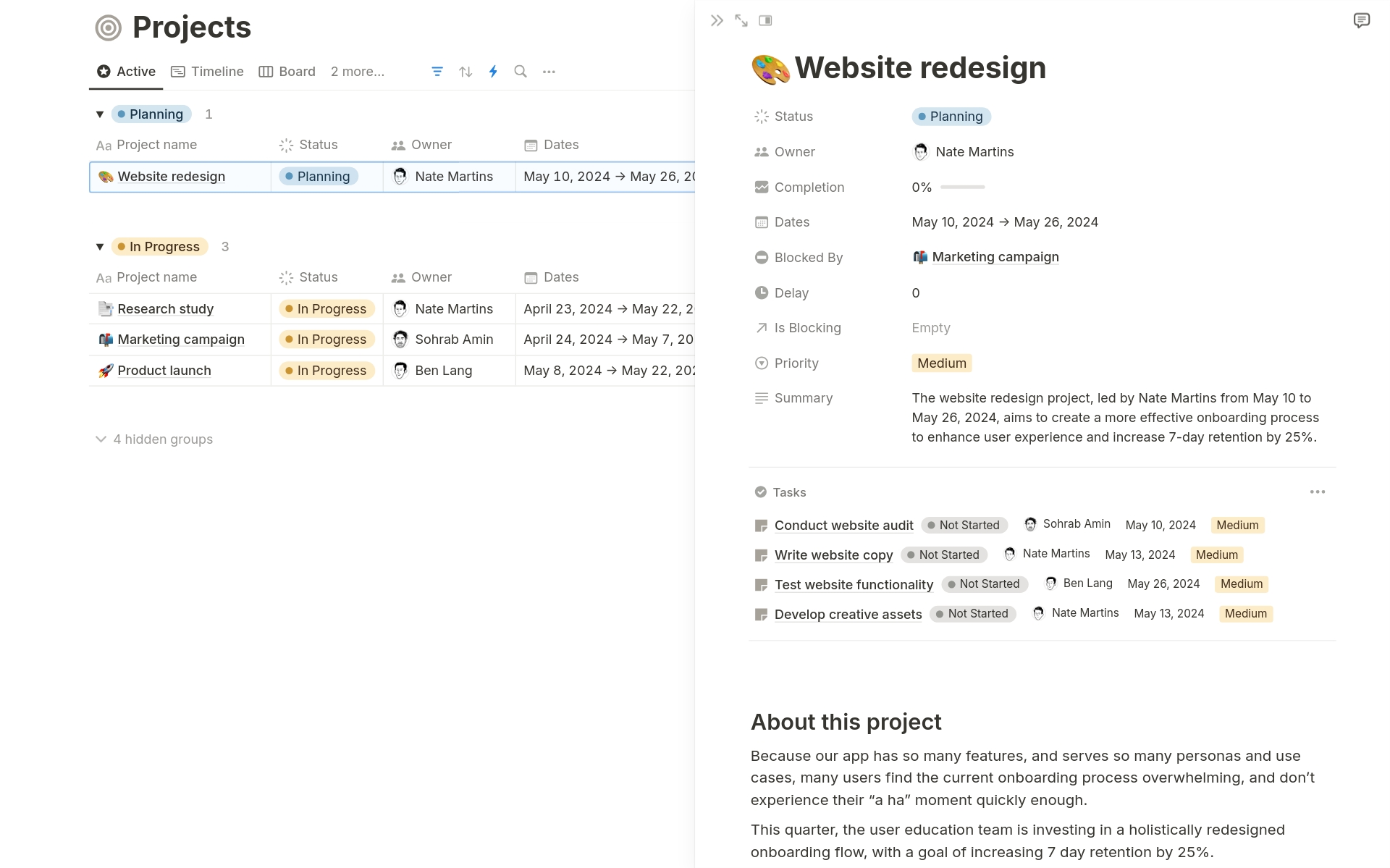Collapse the In Progress group
1390x868 pixels.
click(x=100, y=246)
